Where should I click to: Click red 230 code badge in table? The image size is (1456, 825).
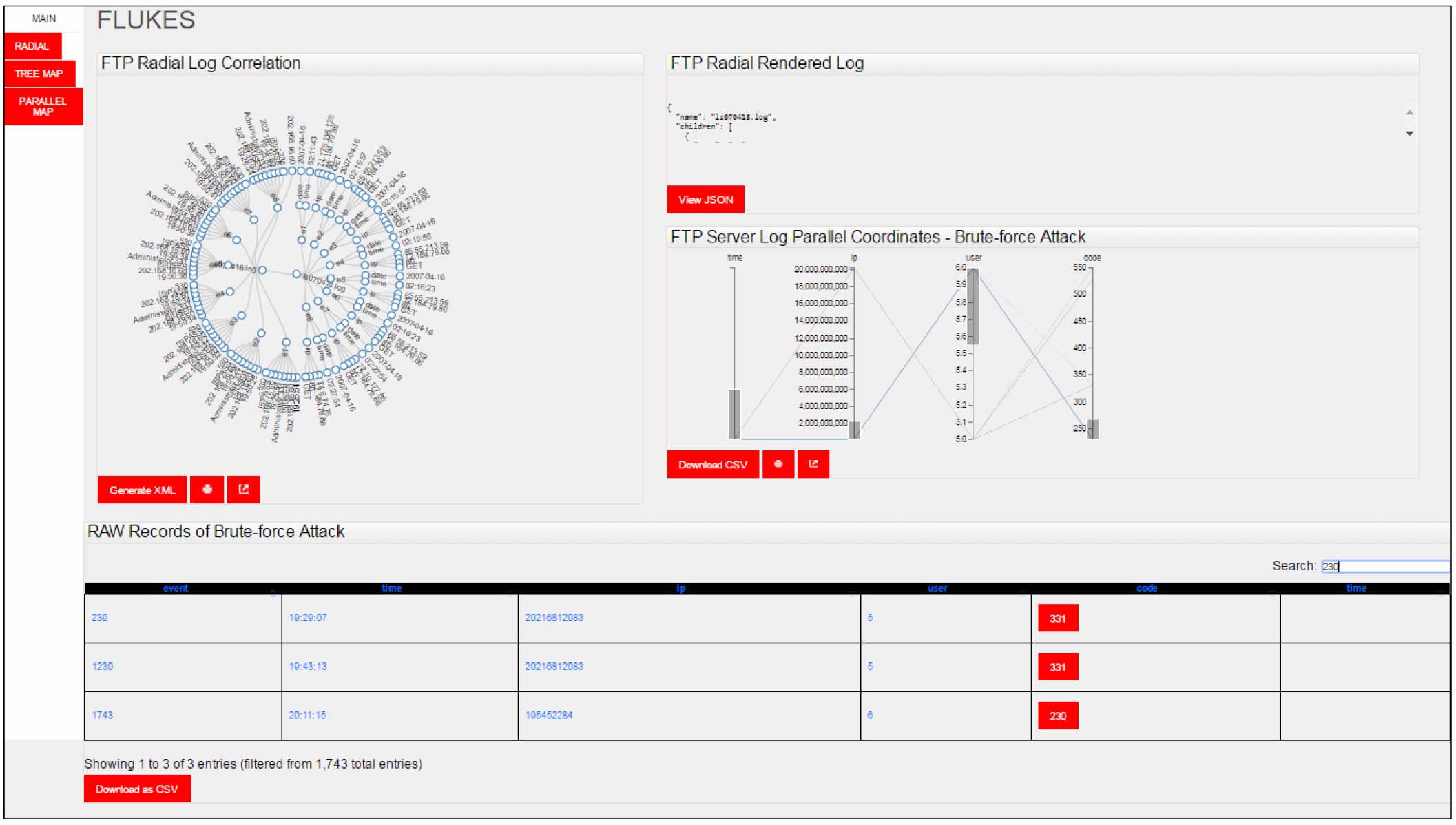click(1057, 716)
